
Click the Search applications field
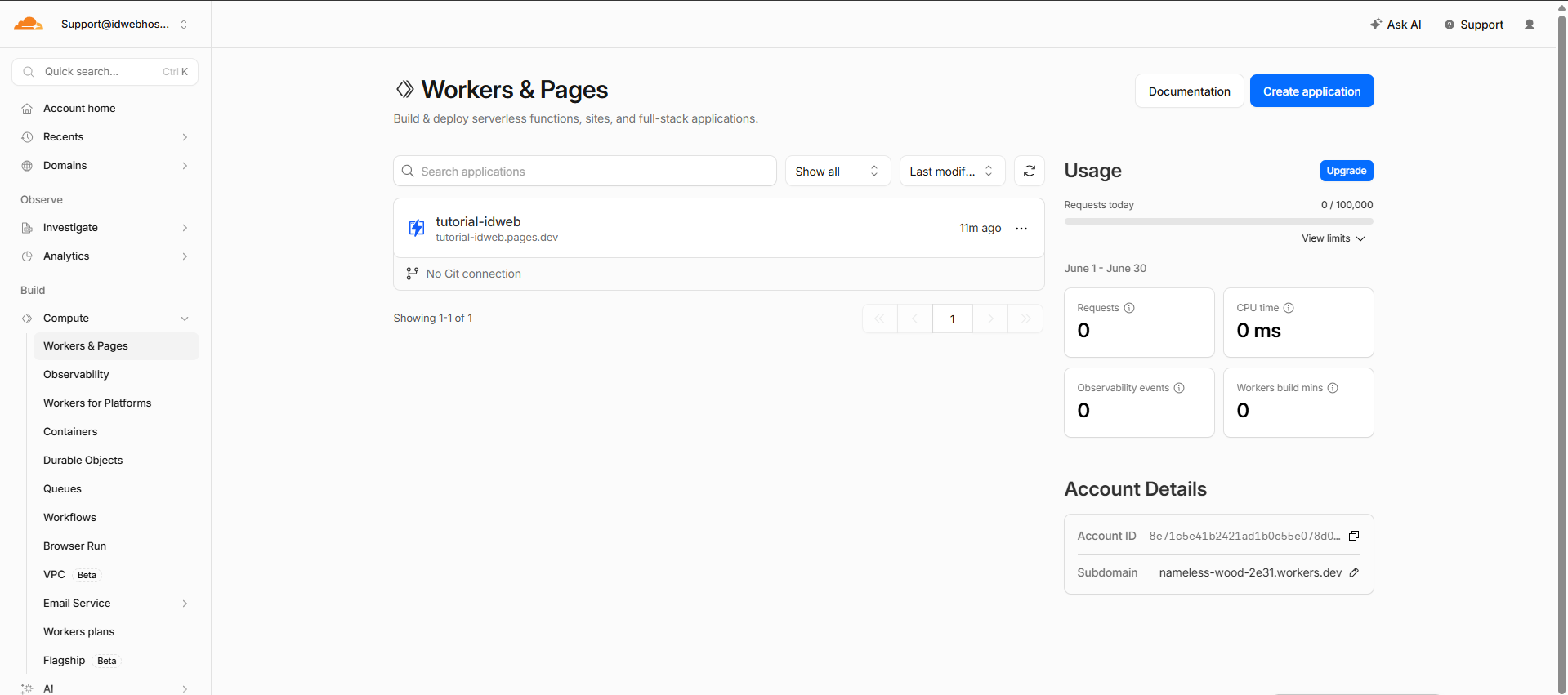[x=584, y=171]
